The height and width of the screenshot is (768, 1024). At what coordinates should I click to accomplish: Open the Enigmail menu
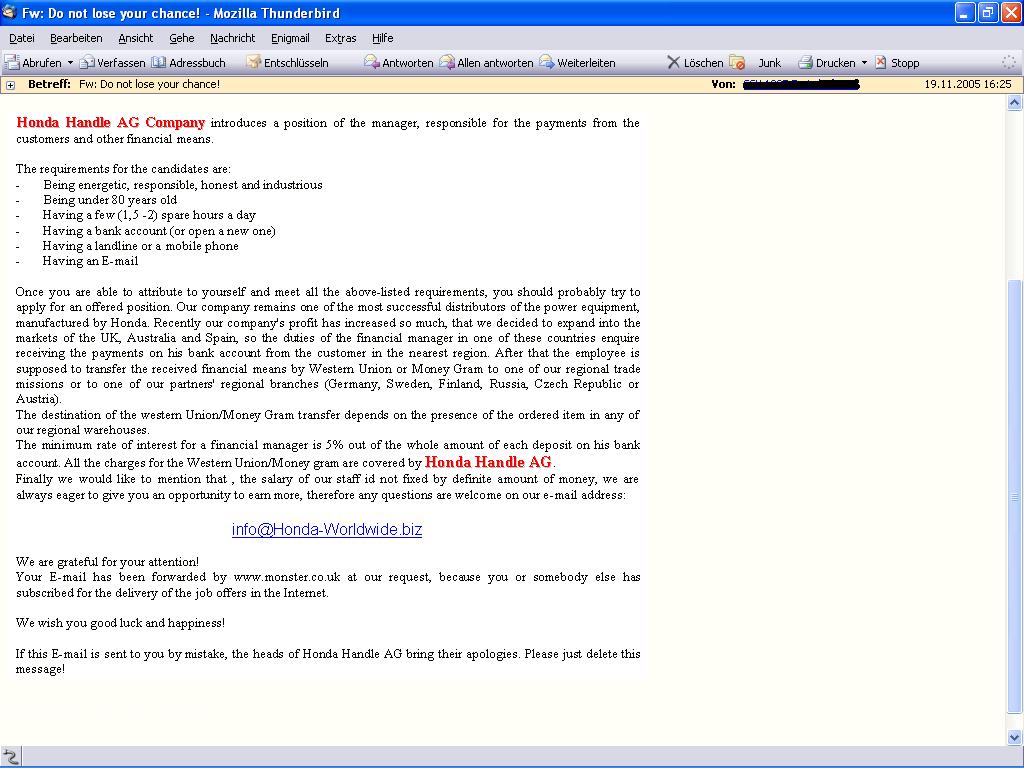[290, 39]
